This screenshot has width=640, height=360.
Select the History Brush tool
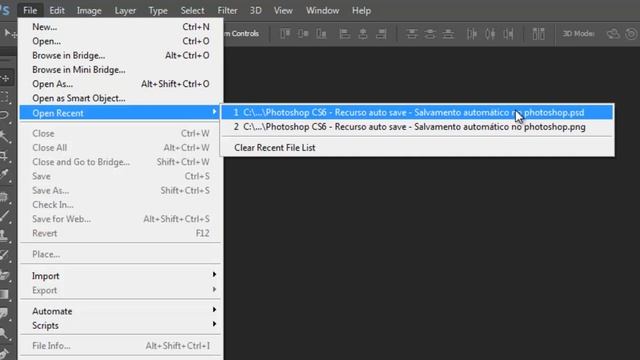click(x=4, y=255)
